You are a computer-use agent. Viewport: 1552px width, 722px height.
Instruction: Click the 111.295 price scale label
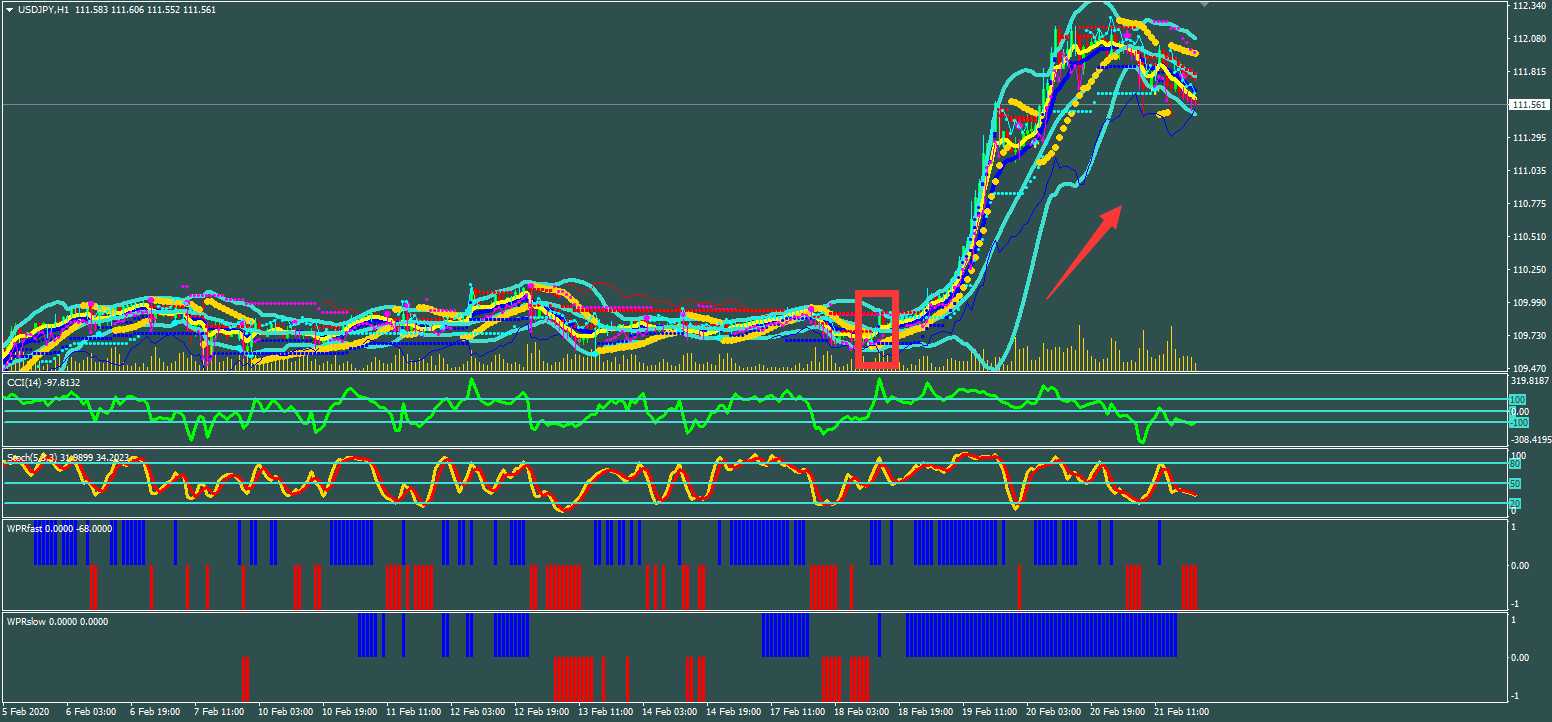tap(1529, 138)
